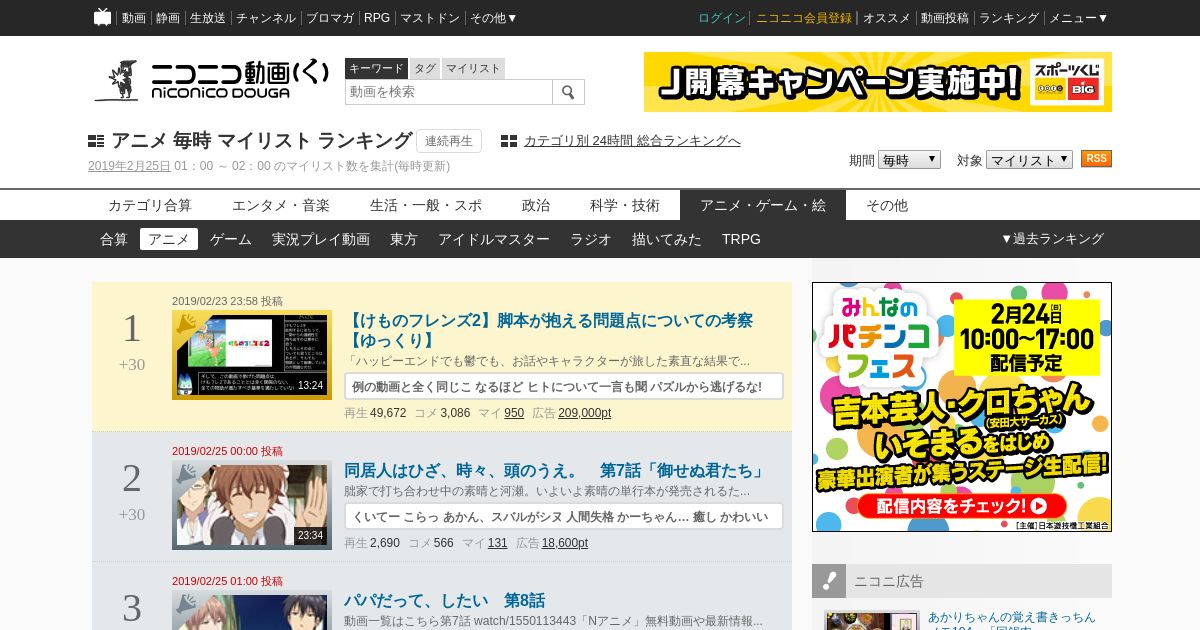Click the grid icon beside the ranking title

(x=96, y=141)
